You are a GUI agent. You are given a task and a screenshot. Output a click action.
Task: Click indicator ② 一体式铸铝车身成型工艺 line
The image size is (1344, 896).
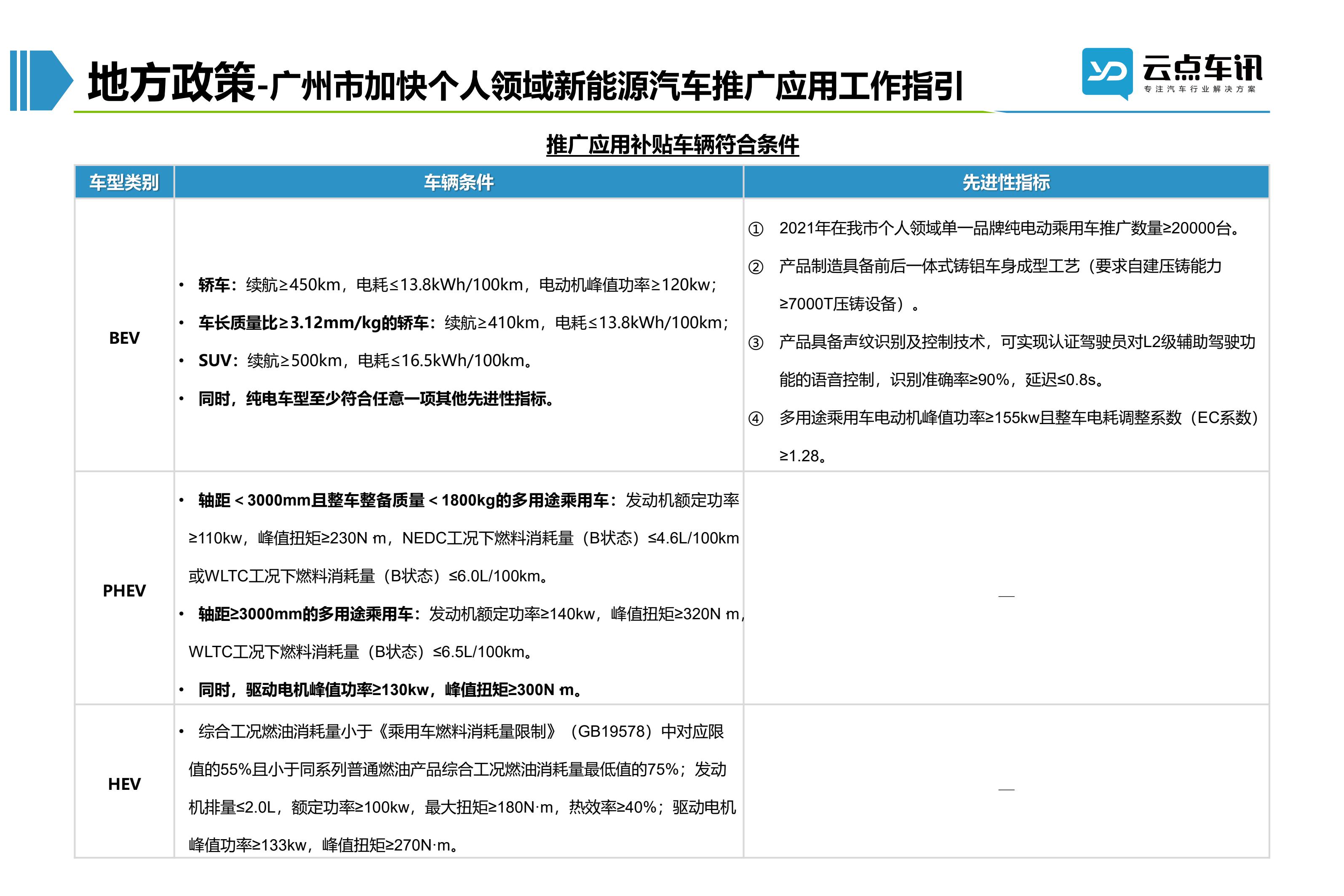click(985, 266)
